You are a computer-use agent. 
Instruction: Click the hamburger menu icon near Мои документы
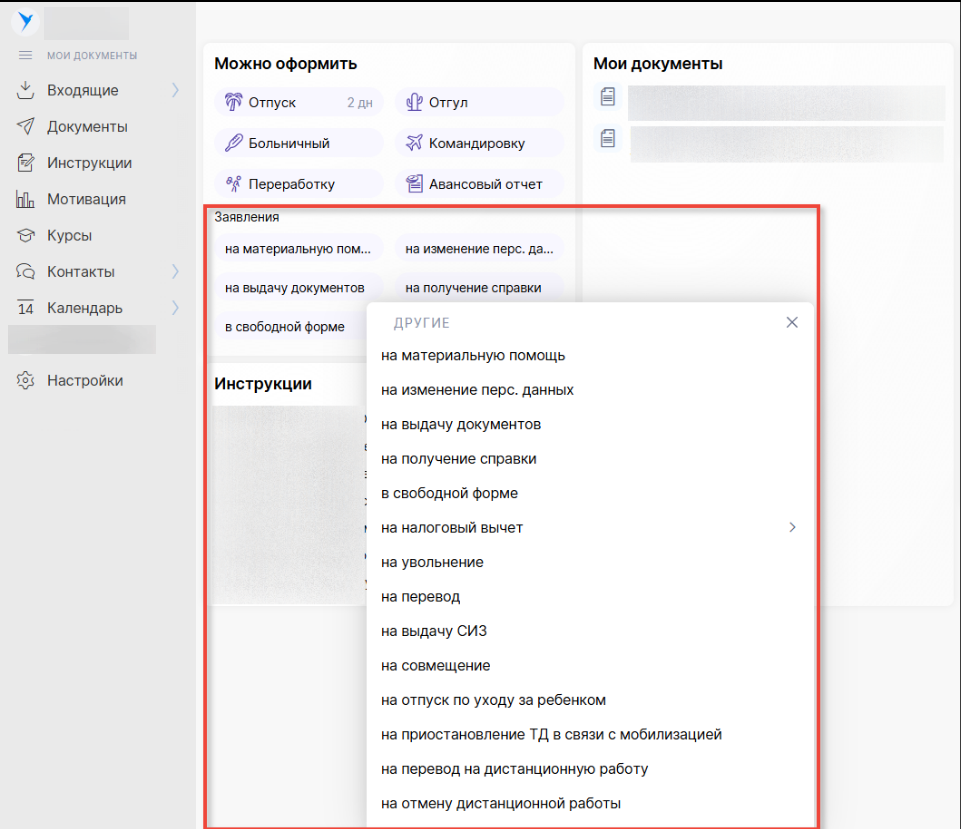click(x=26, y=56)
